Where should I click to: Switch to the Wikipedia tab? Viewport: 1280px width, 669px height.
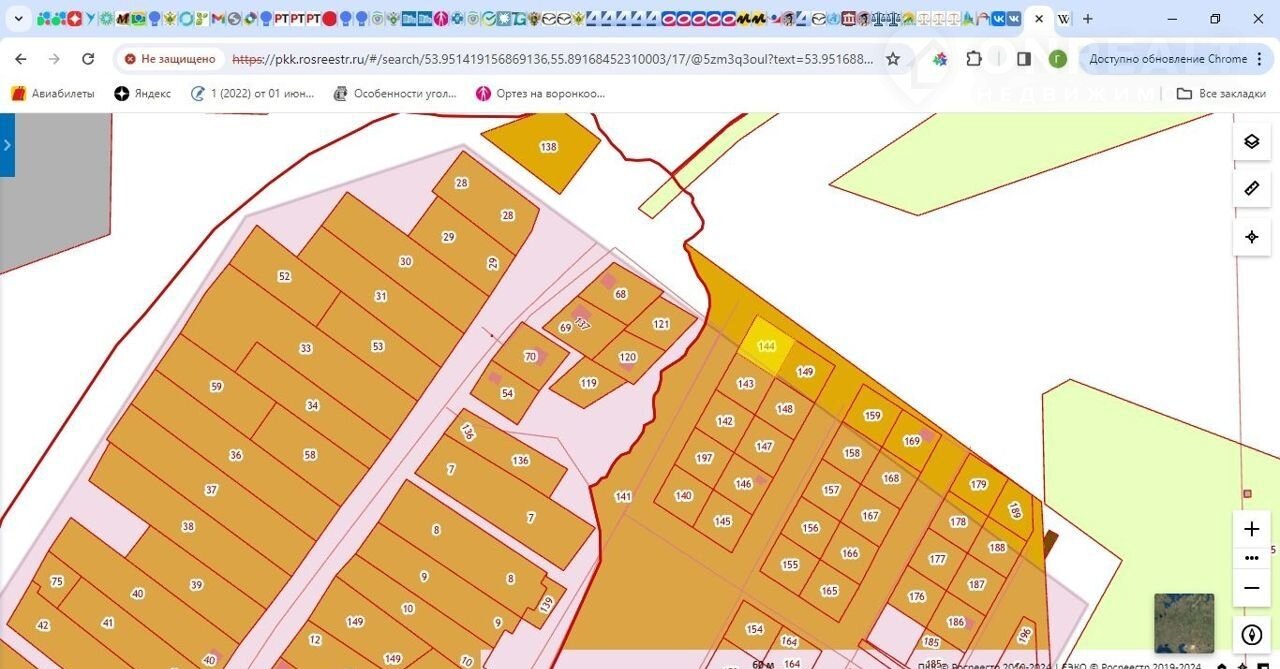[x=1064, y=19]
